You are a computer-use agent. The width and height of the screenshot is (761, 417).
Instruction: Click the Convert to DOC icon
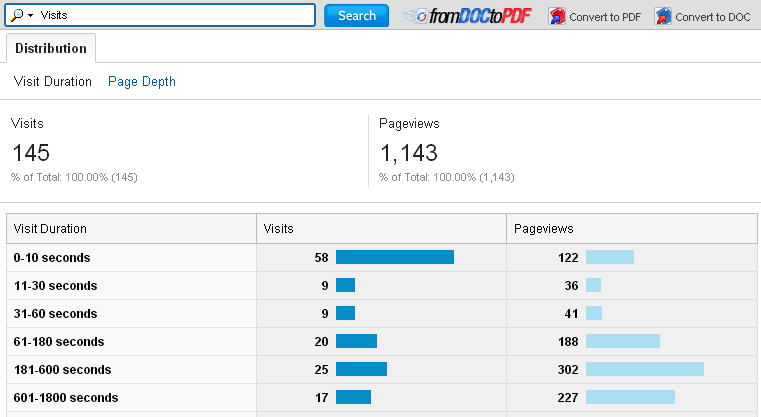663,16
